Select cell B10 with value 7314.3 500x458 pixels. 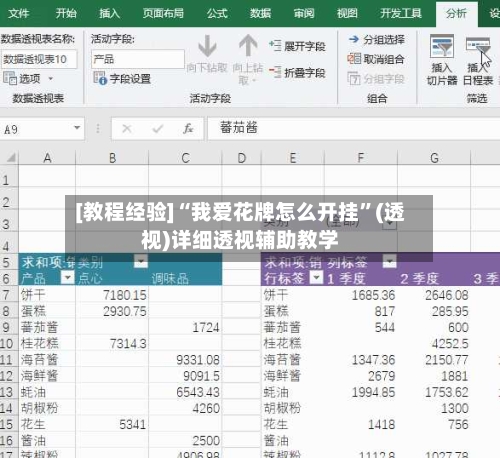pyautogui.click(x=112, y=343)
